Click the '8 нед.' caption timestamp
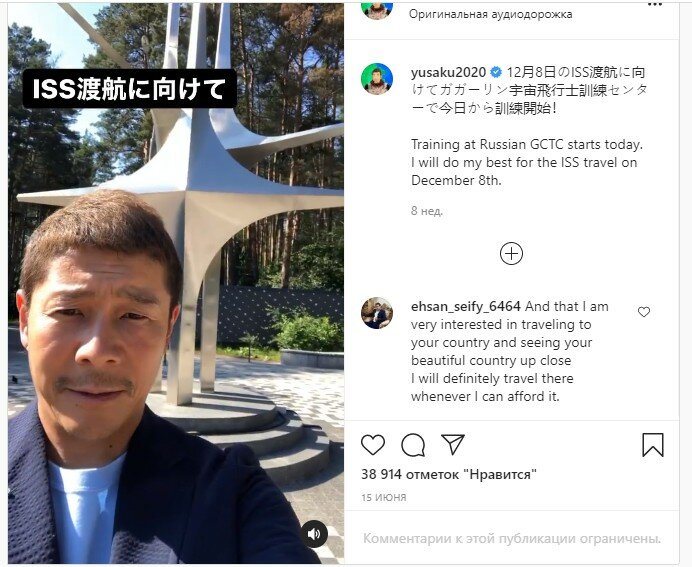Screen dimensions: 692x567 click(x=427, y=211)
